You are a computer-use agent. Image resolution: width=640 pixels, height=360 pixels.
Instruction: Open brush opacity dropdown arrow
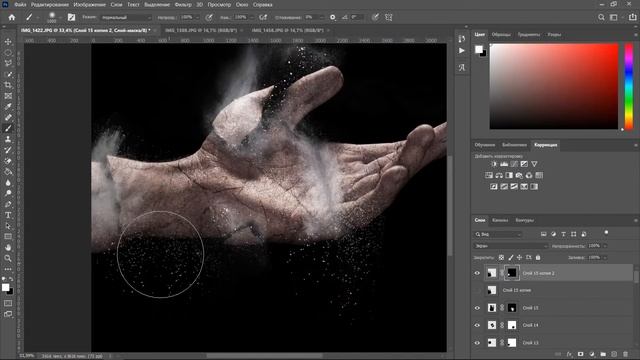[x=197, y=18]
